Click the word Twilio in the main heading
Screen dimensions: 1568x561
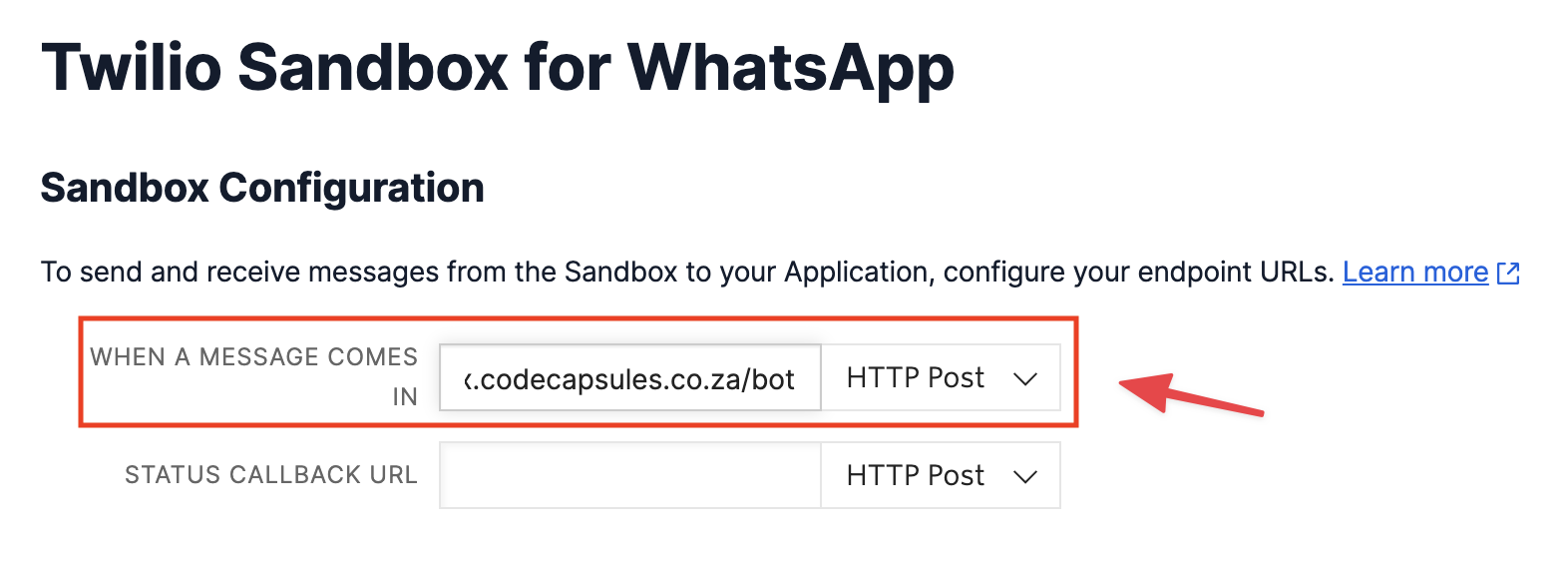(131, 68)
